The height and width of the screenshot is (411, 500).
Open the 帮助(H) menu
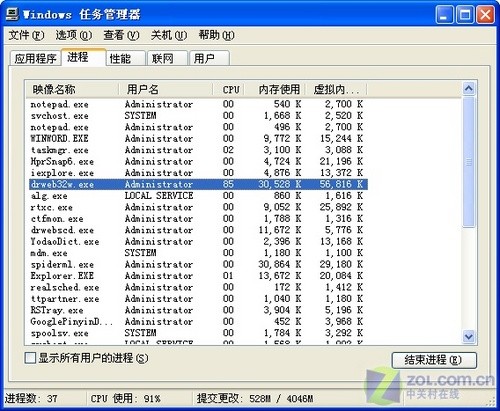[216, 35]
